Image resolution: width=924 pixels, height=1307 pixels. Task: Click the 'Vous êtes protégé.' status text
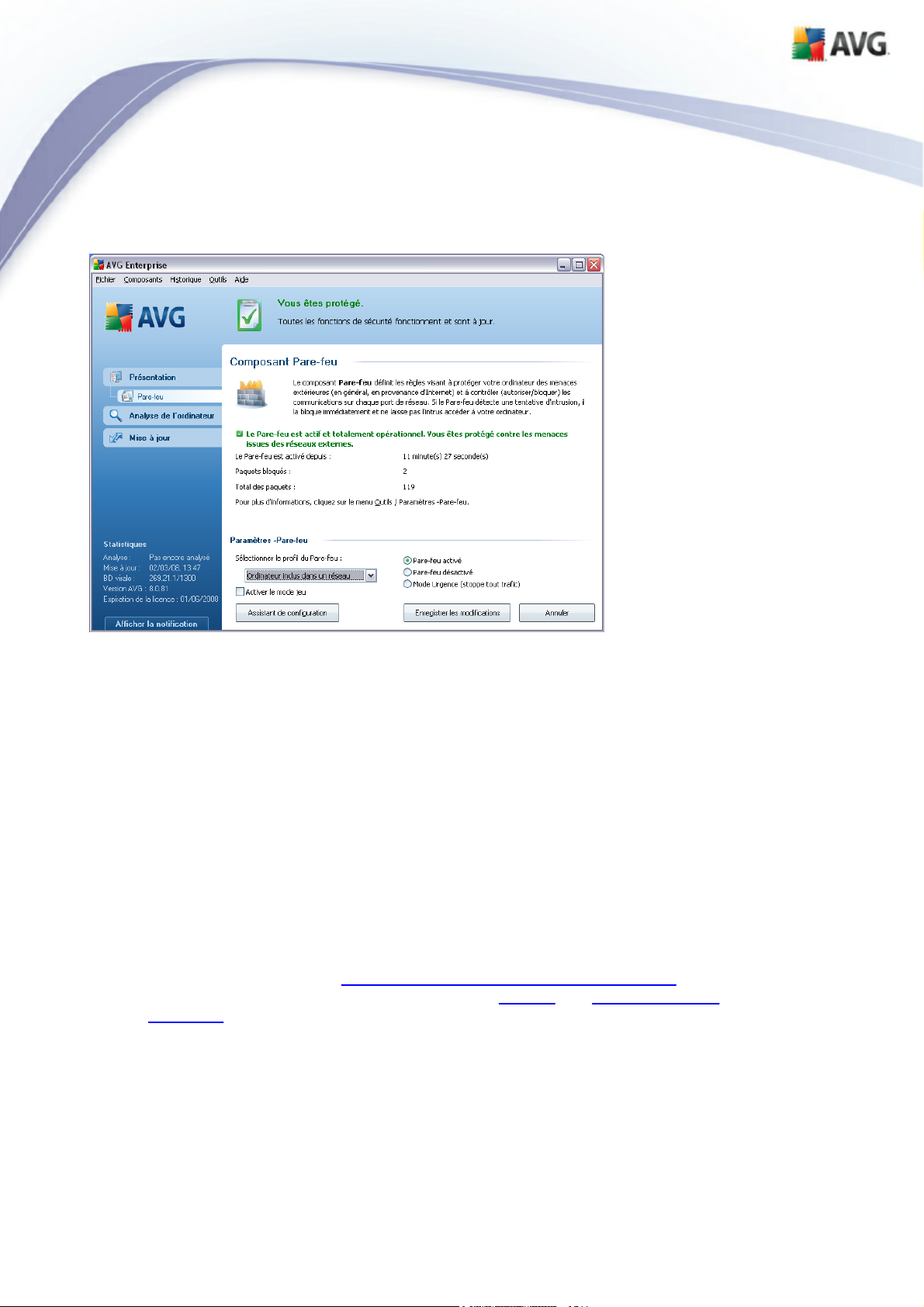click(x=320, y=303)
